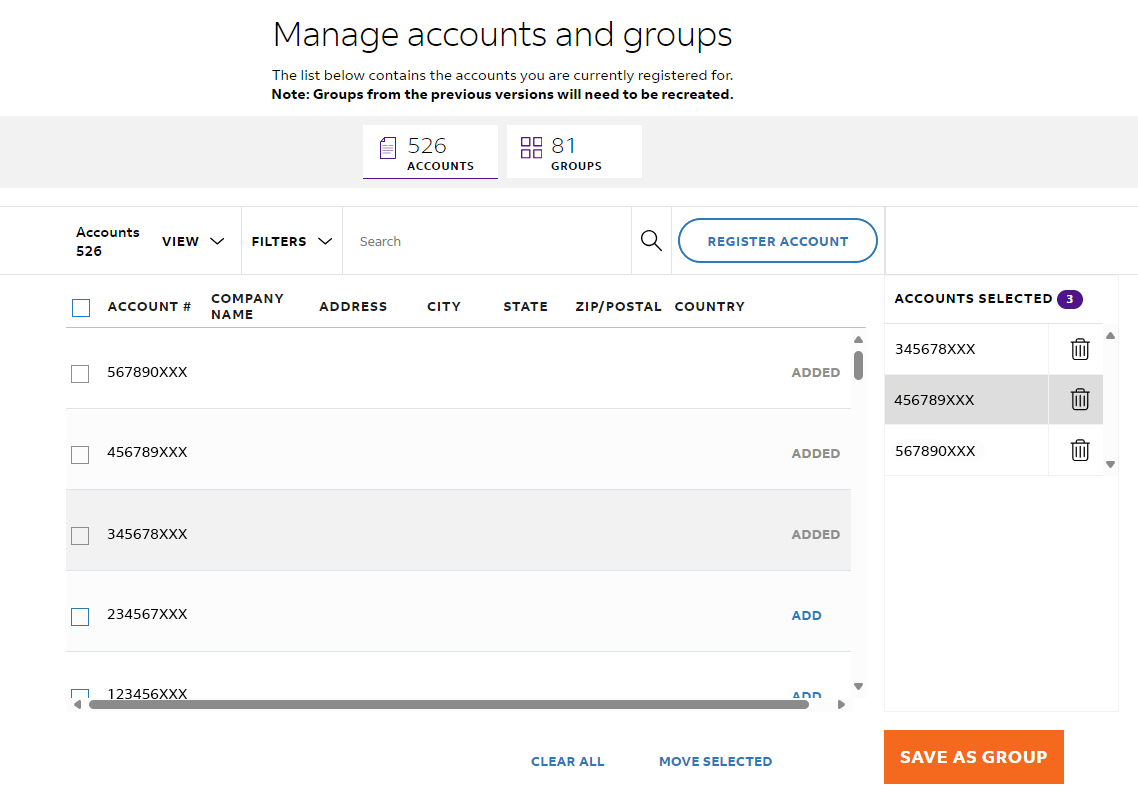Click SAVE AS GROUP button

click(x=973, y=757)
